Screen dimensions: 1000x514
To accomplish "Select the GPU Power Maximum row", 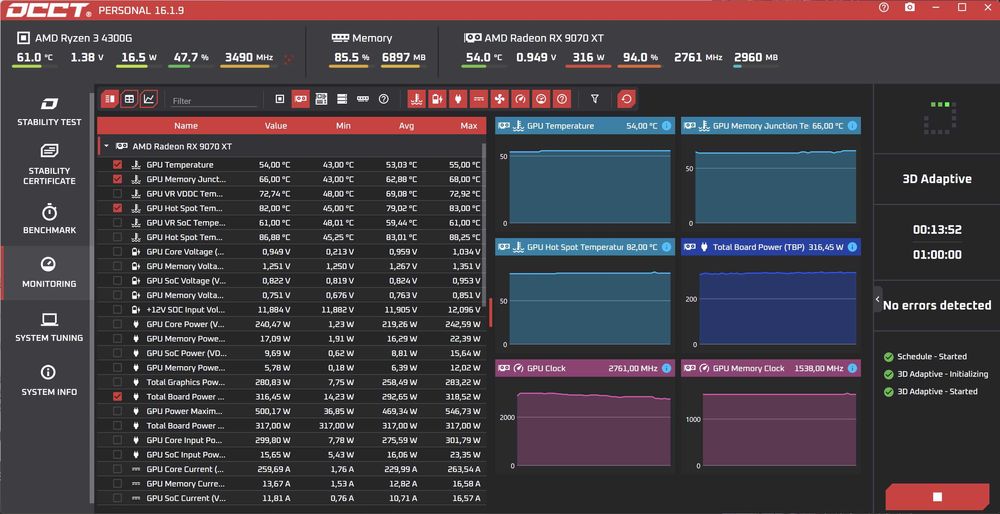I will click(291, 411).
